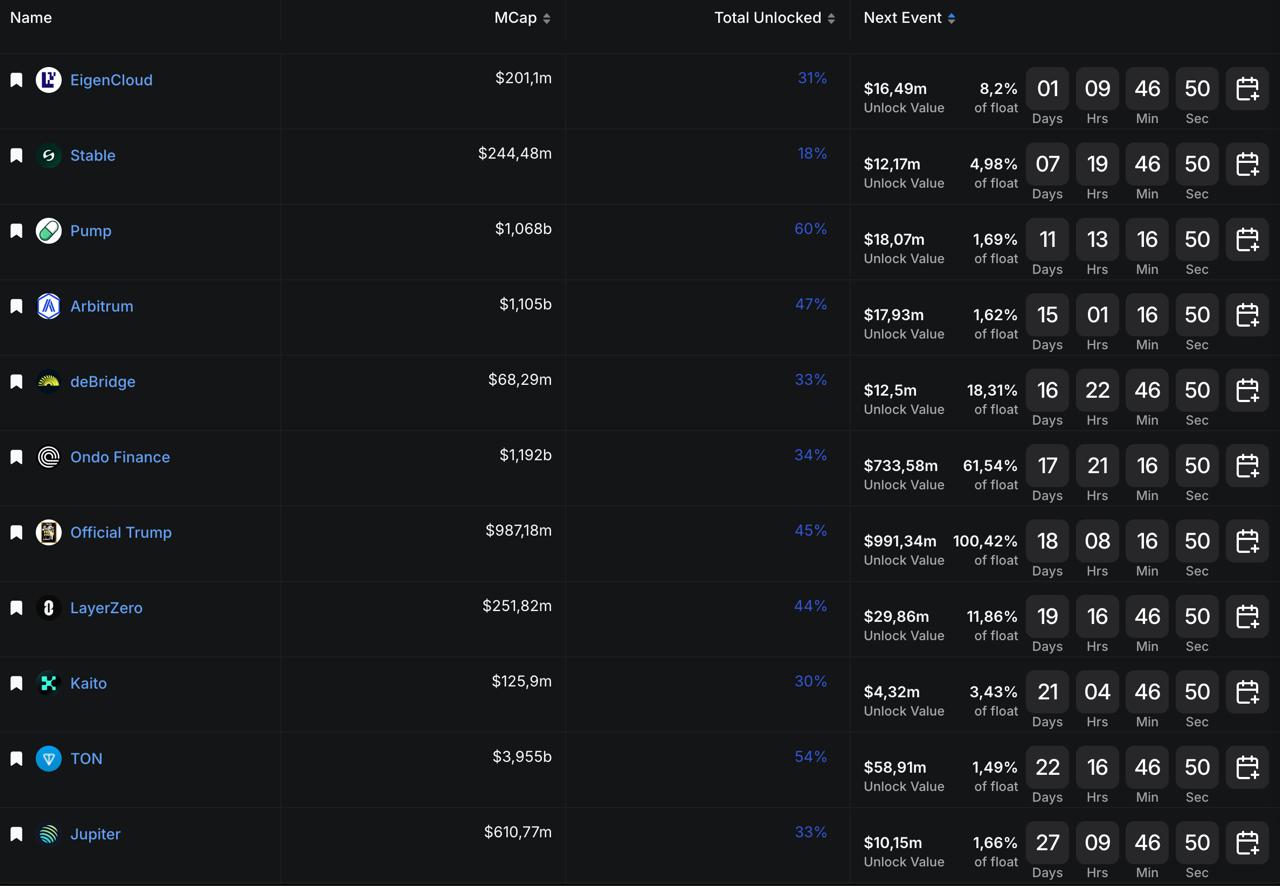The image size is (1280, 886).
Task: Open the Official Trump token link
Action: click(x=121, y=532)
